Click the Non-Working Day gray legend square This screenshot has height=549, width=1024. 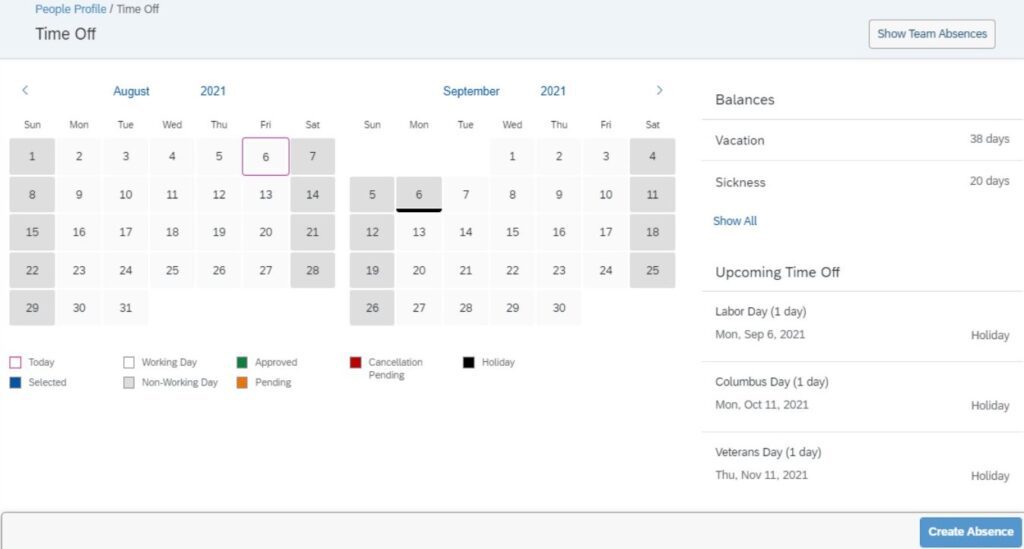[129, 383]
